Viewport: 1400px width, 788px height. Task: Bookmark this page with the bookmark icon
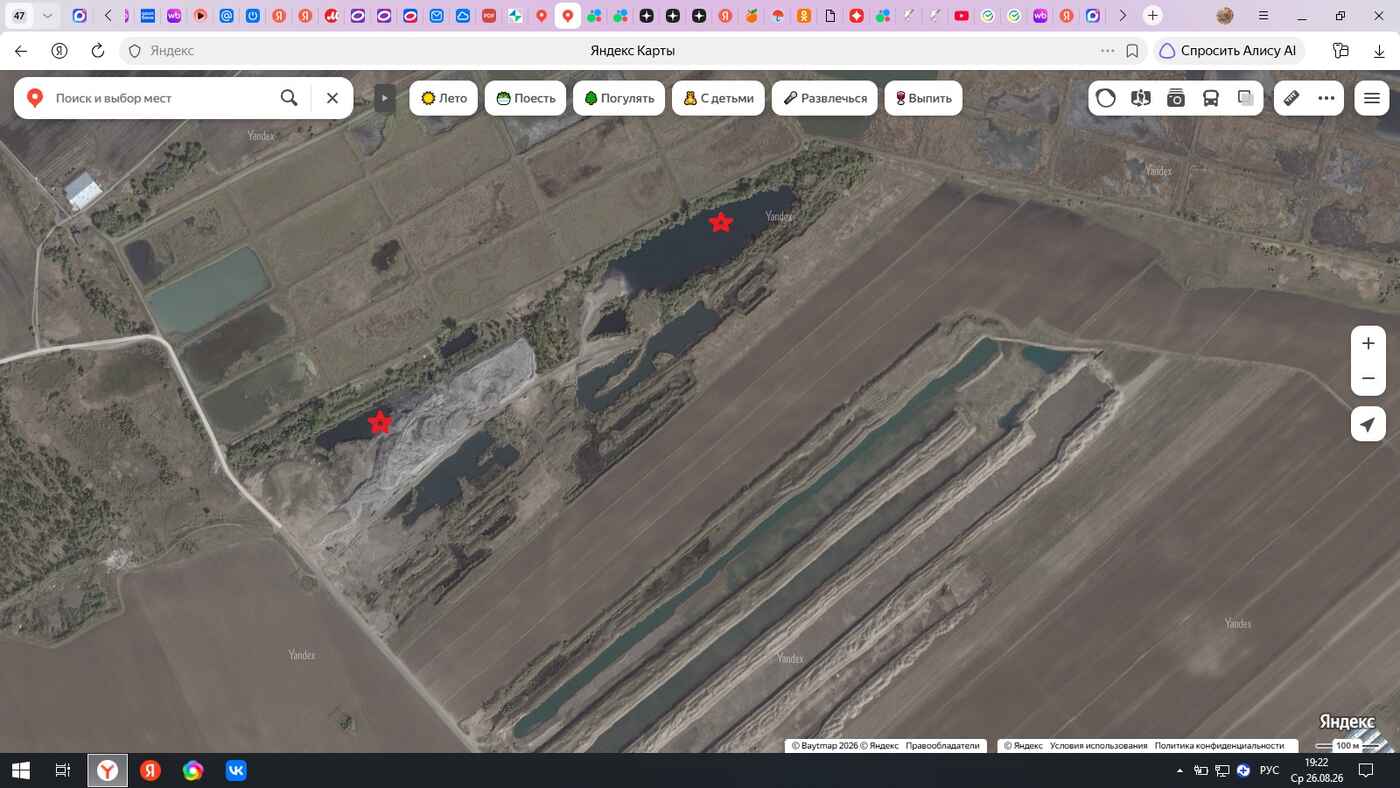pyautogui.click(x=1132, y=51)
